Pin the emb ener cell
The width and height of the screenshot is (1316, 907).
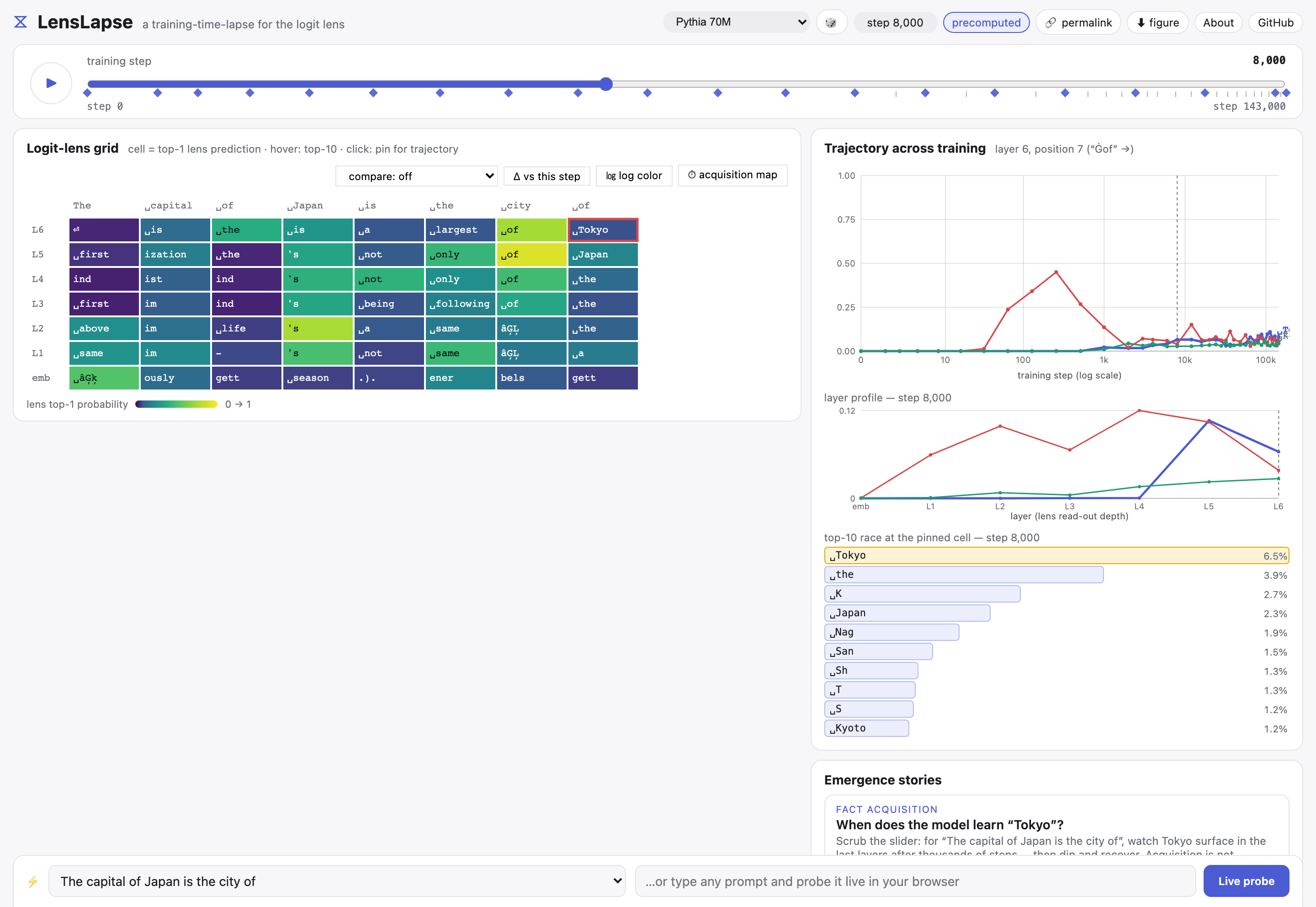(x=460, y=378)
